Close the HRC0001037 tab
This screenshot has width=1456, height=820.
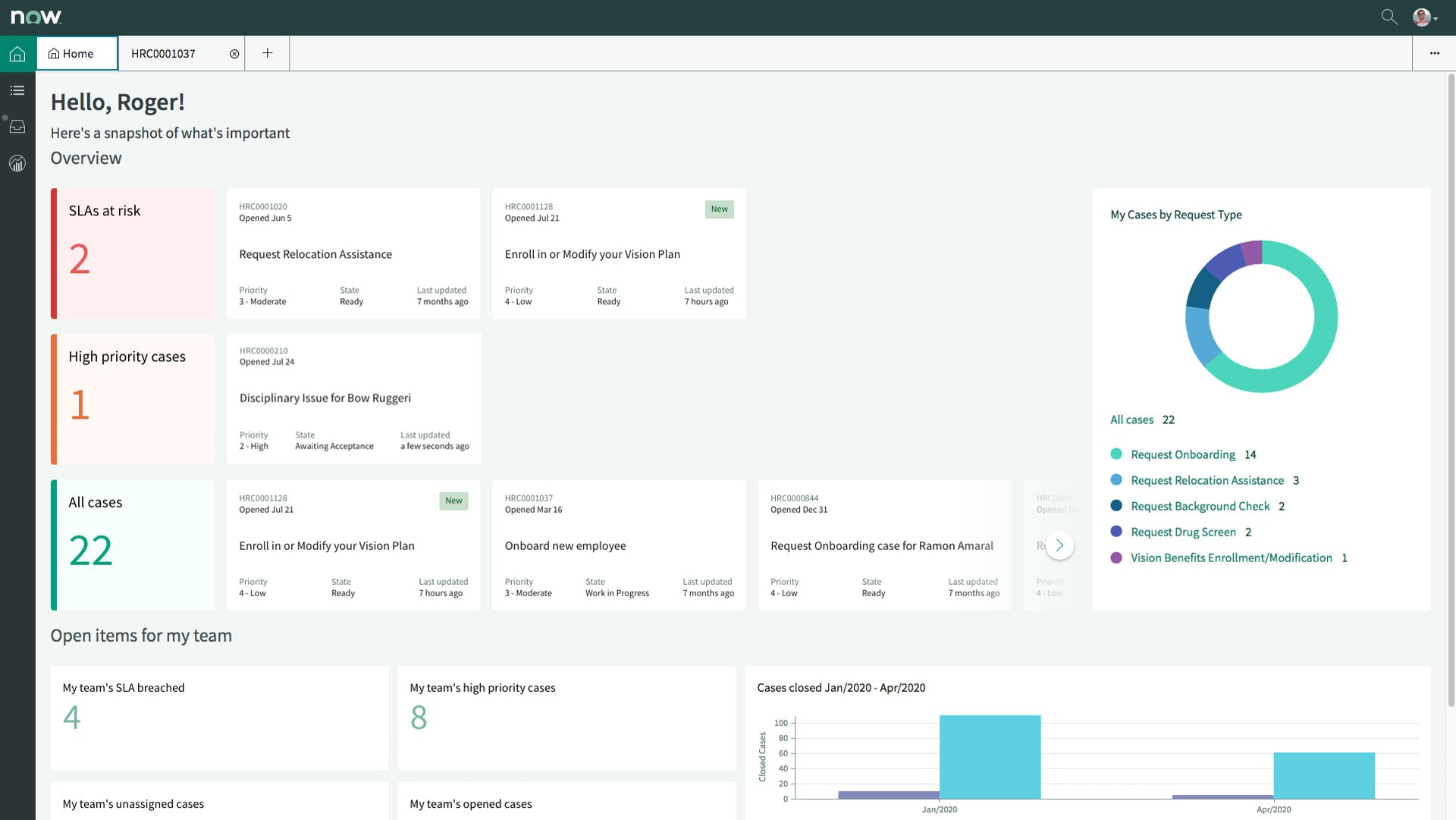pyautogui.click(x=234, y=53)
